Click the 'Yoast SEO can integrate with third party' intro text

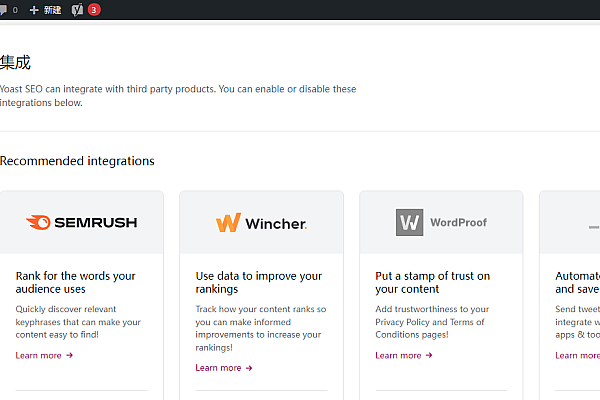tap(178, 96)
